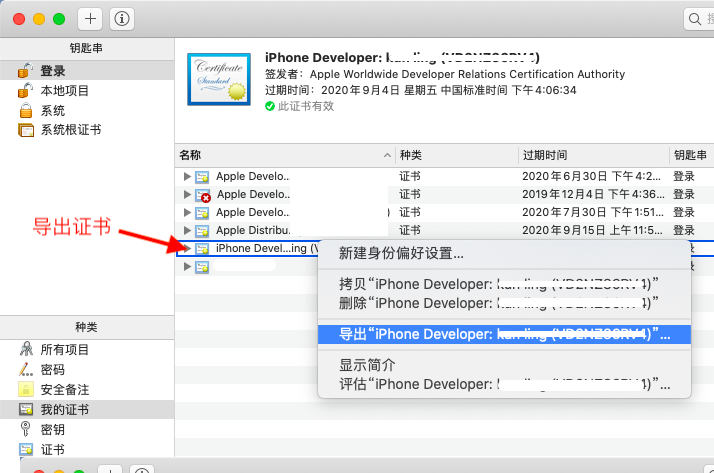Expand the last unnamed certificate row
Image resolution: width=714 pixels, height=473 pixels.
[187, 266]
